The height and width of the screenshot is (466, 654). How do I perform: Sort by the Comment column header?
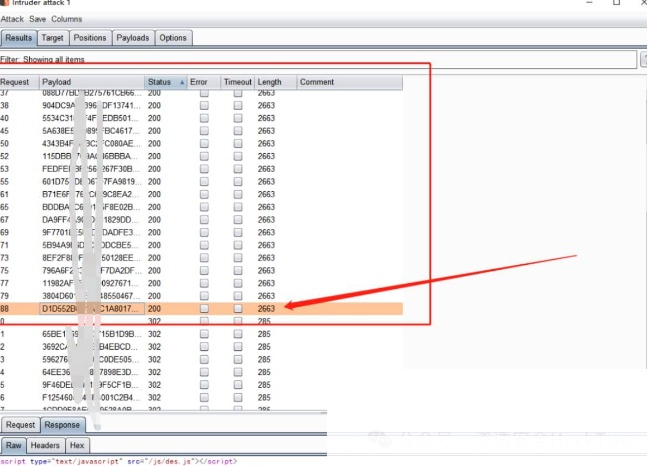350,82
